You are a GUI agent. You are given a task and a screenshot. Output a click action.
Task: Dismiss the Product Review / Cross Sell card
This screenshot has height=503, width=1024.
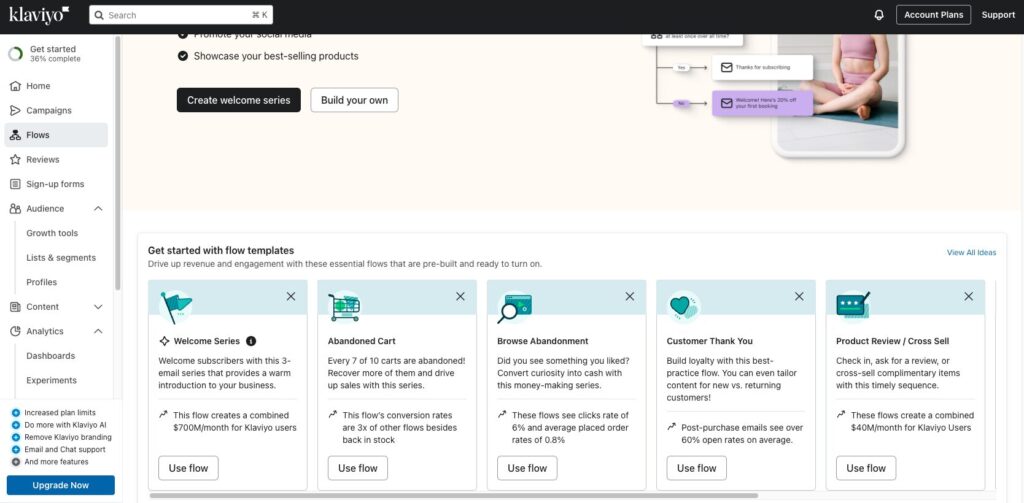968,297
